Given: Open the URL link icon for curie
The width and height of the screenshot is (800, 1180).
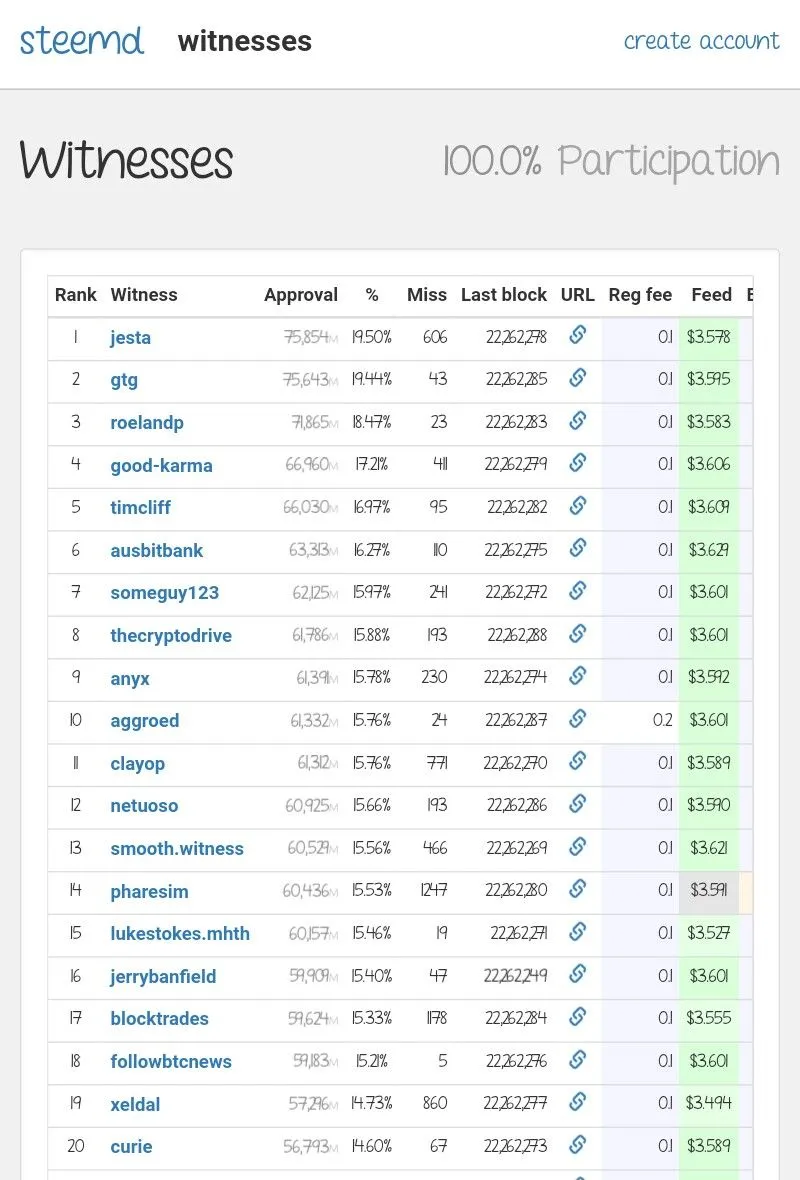Looking at the screenshot, I should [577, 1144].
